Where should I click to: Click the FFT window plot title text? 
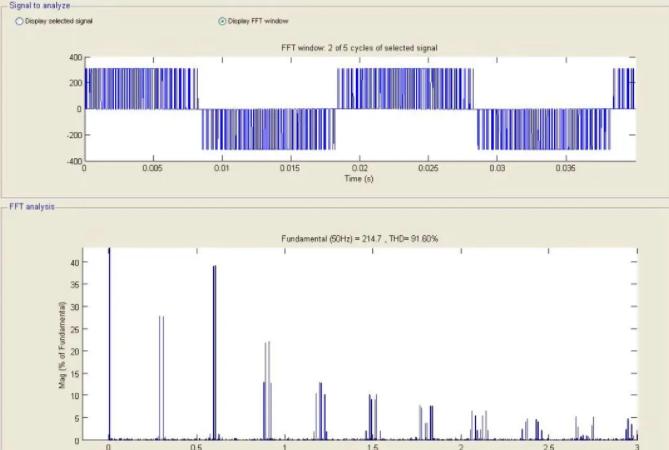360,48
